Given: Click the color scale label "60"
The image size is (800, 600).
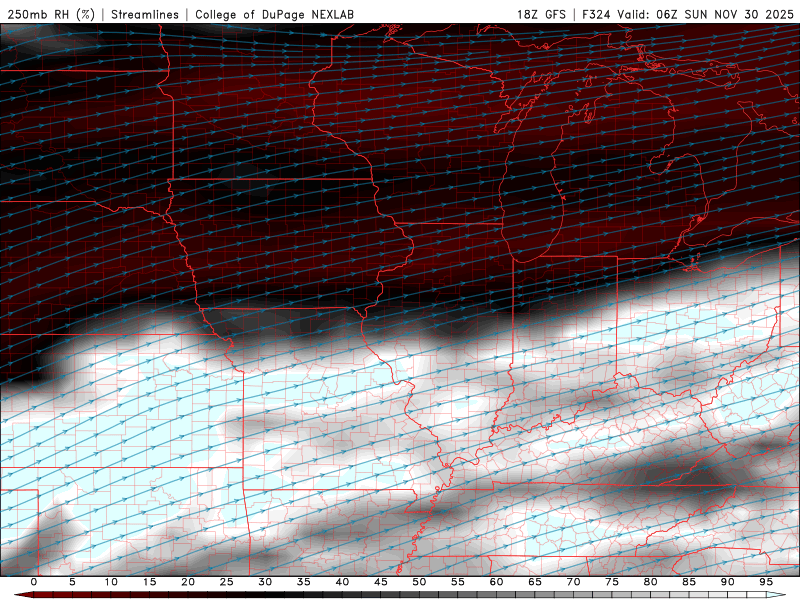Looking at the screenshot, I should click(496, 582).
